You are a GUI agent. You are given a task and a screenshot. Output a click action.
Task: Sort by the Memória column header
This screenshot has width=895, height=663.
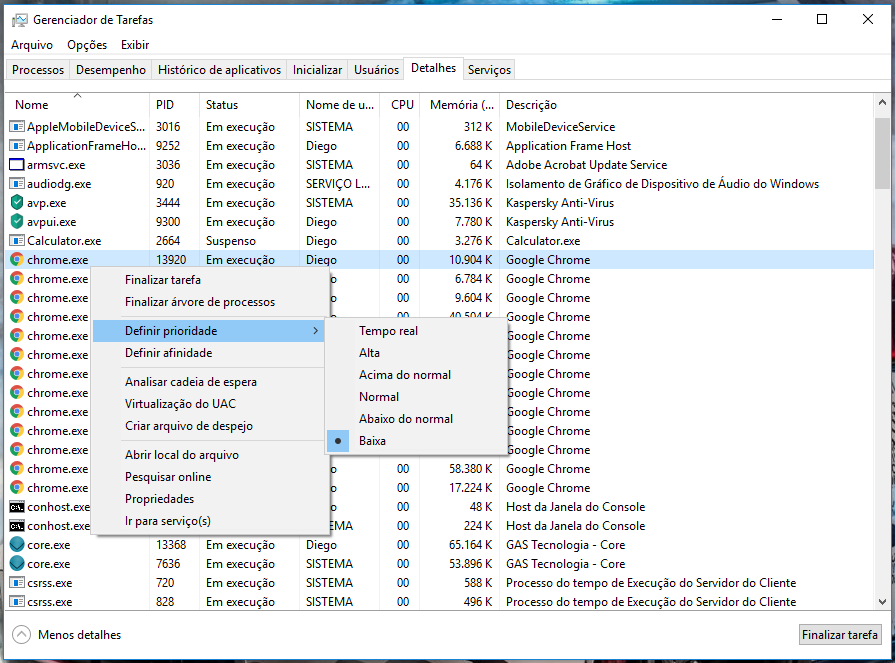coord(461,104)
